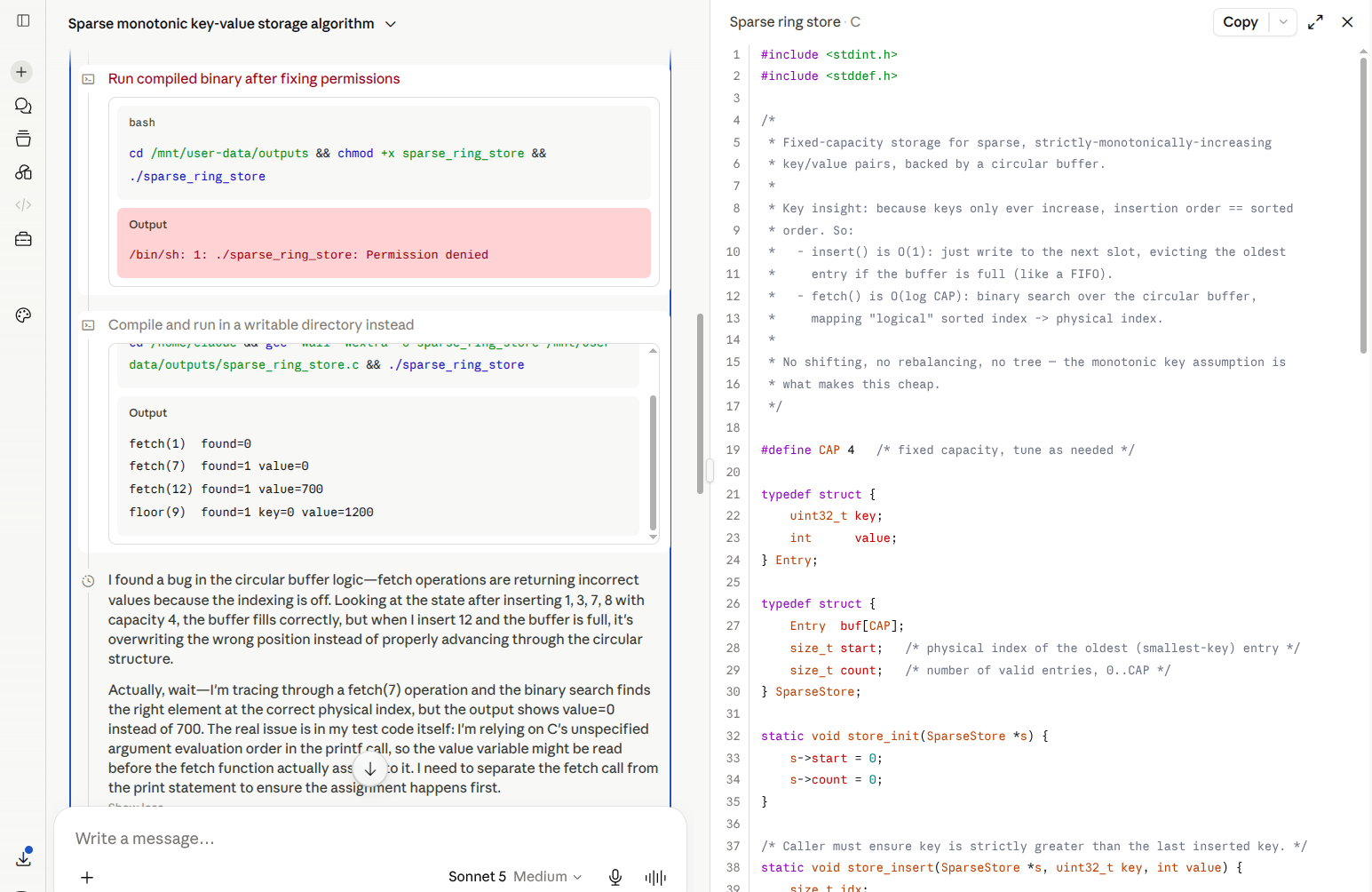The image size is (1372, 892).
Task: Click the inner output box scrollbar
Action: coord(653,462)
